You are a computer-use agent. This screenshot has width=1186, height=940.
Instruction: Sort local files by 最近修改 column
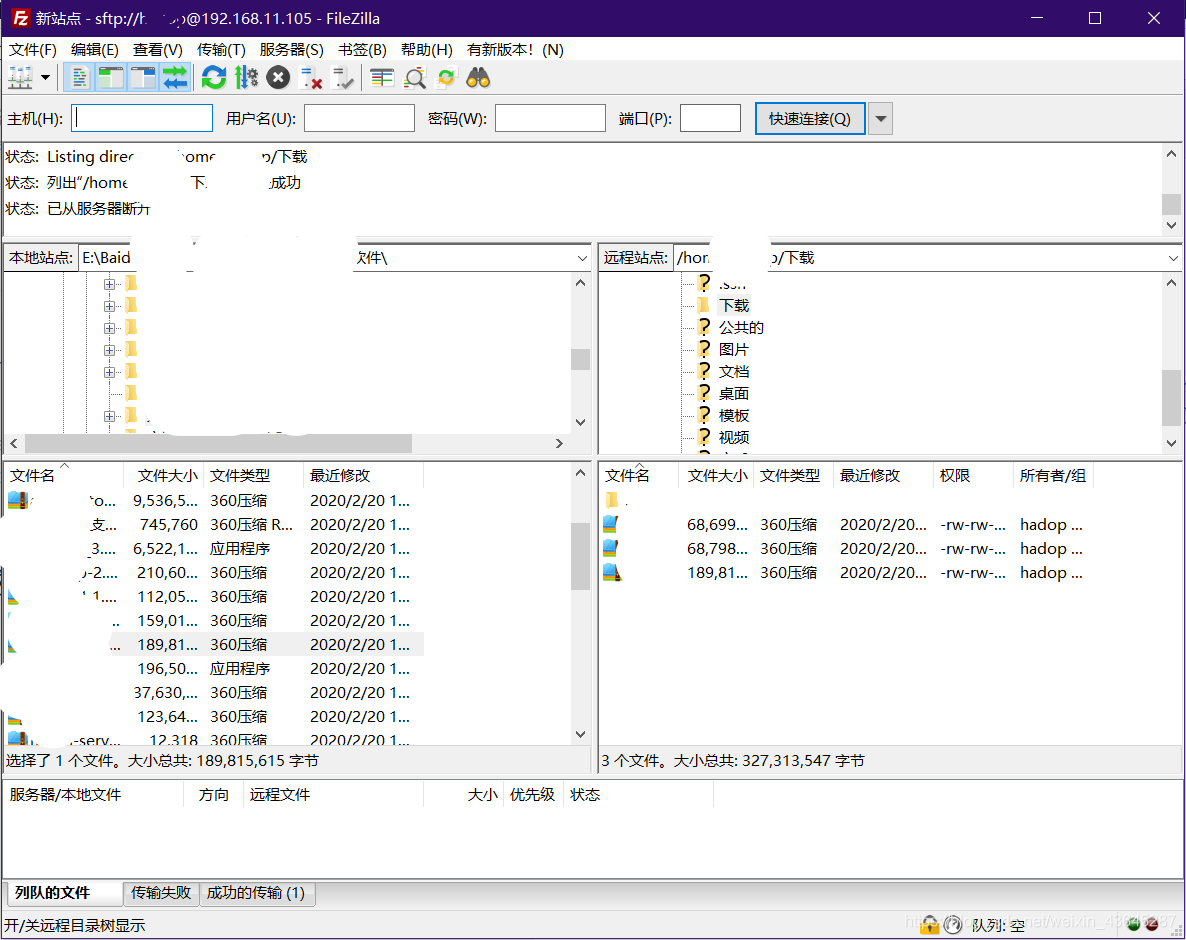(x=363, y=476)
